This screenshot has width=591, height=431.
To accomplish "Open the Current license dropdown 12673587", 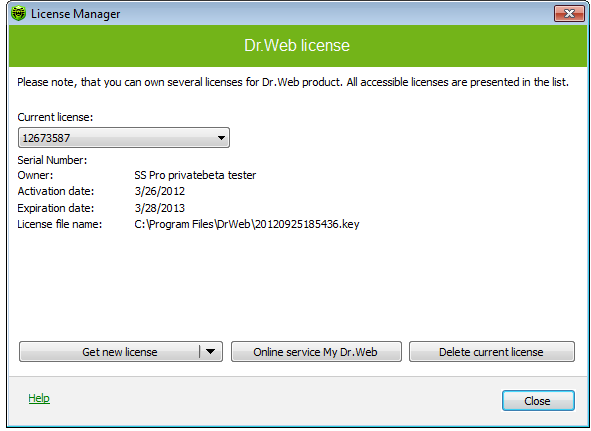I will [x=124, y=138].
